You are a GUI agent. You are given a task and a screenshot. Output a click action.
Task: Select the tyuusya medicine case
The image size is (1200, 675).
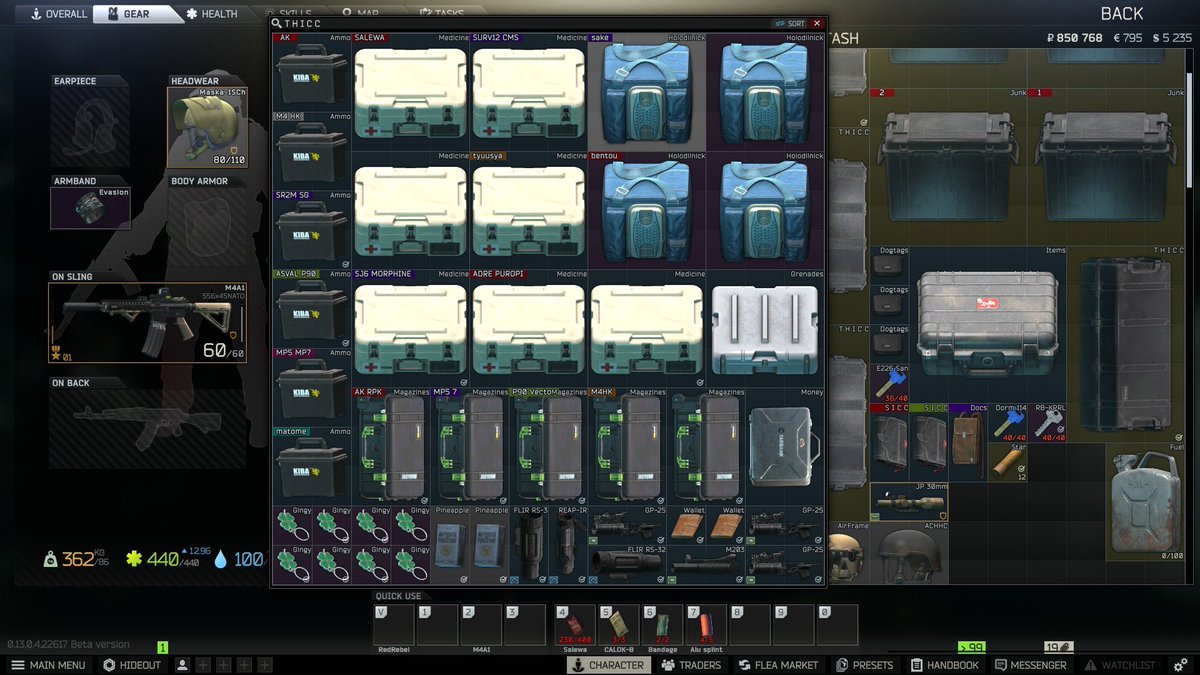pyautogui.click(x=529, y=210)
